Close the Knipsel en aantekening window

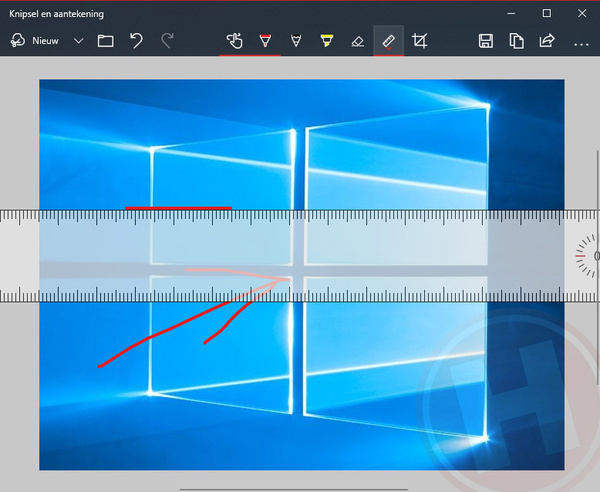(582, 13)
